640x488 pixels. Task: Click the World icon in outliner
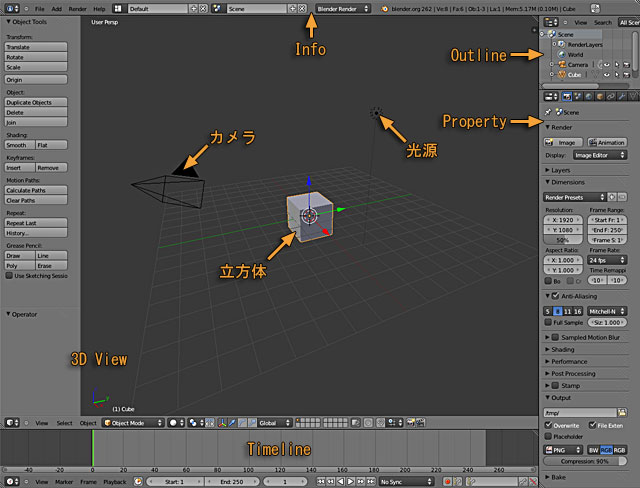[561, 54]
